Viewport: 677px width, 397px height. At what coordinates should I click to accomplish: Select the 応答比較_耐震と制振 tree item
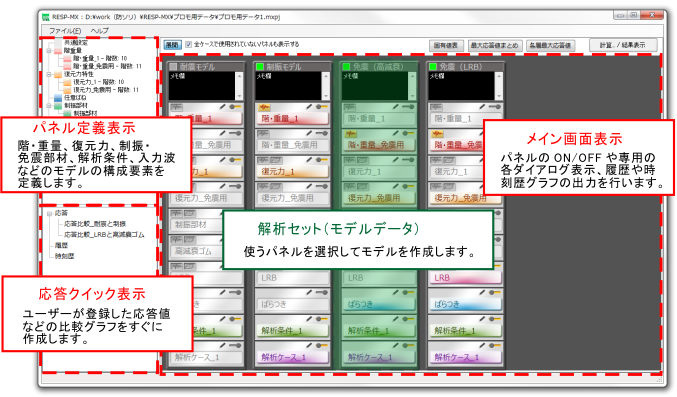click(95, 224)
